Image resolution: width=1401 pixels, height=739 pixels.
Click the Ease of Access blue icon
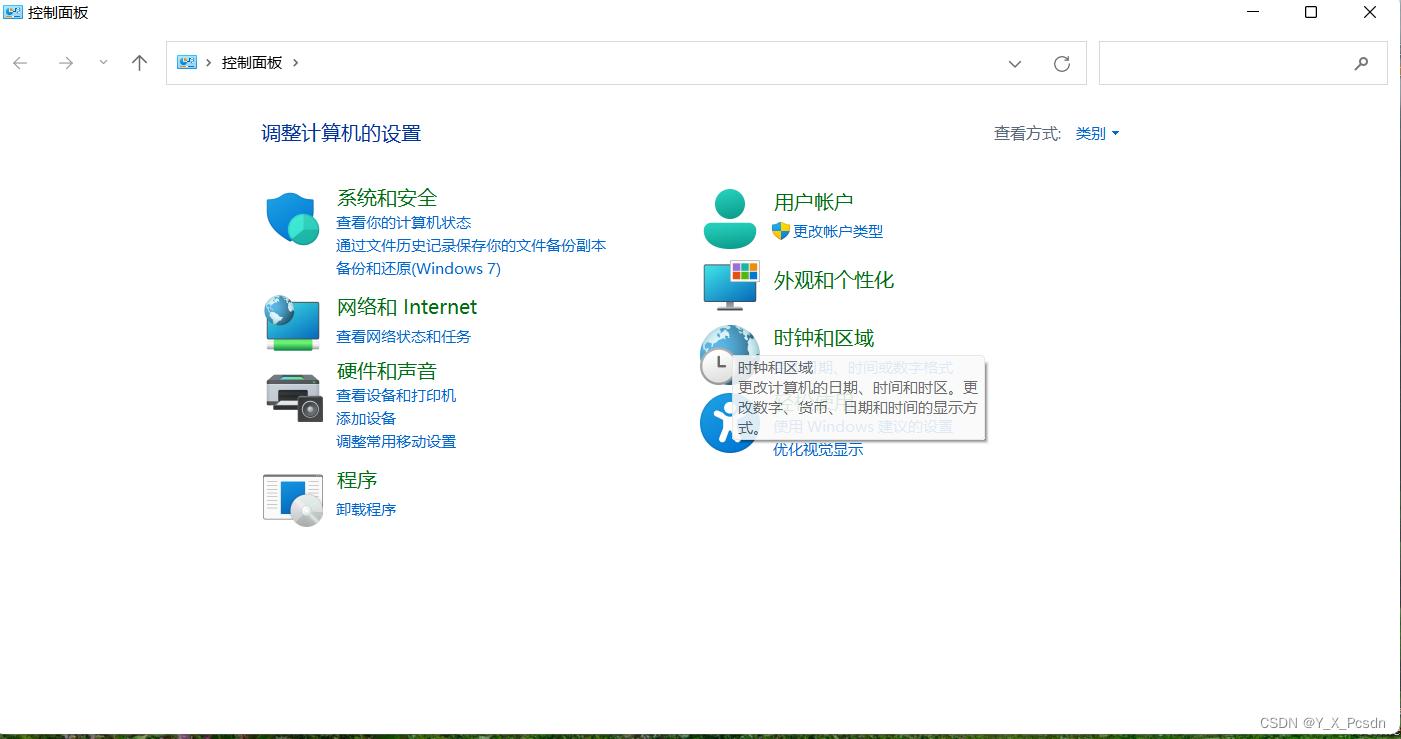(728, 423)
